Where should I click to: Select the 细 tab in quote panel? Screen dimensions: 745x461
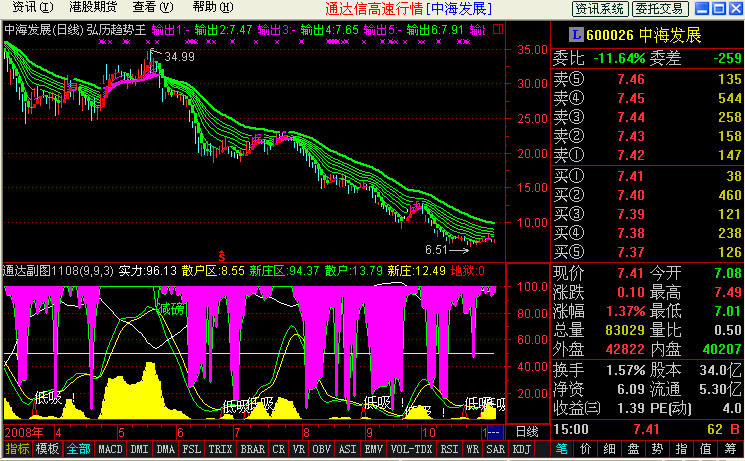coord(610,449)
